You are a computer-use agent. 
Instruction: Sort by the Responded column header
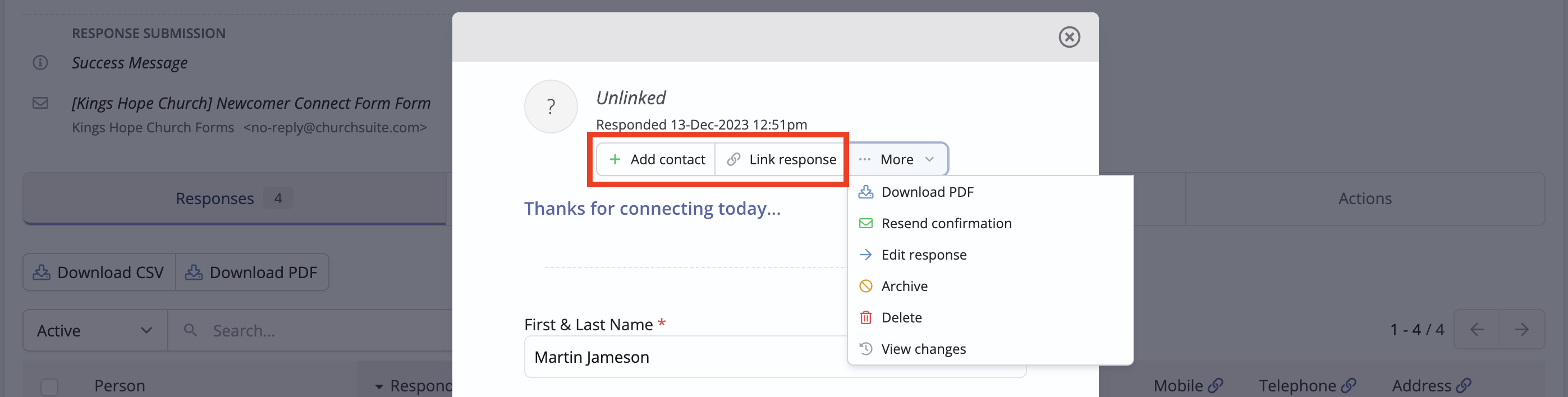[415, 386]
